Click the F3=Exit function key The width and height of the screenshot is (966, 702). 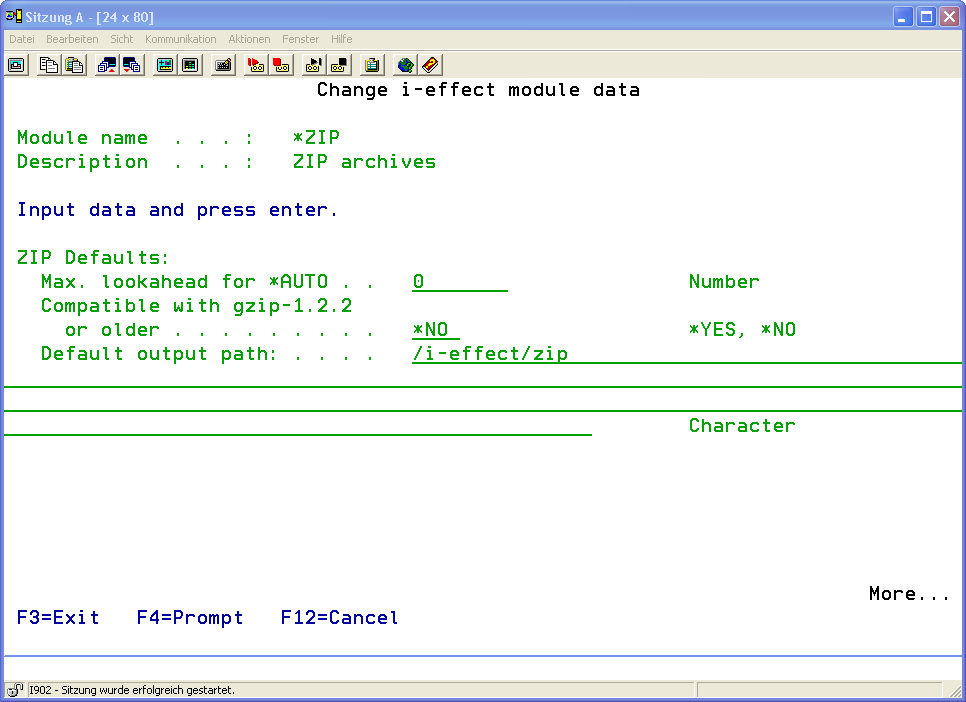point(58,618)
